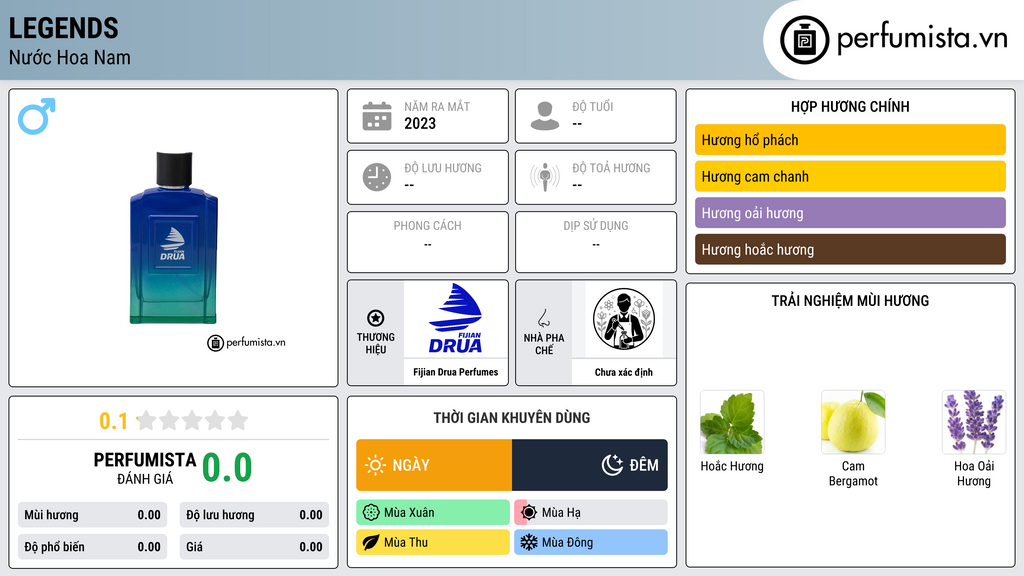Click the small perfumista.vn watermark logo under bottle
This screenshot has width=1024, height=576.
click(x=246, y=342)
